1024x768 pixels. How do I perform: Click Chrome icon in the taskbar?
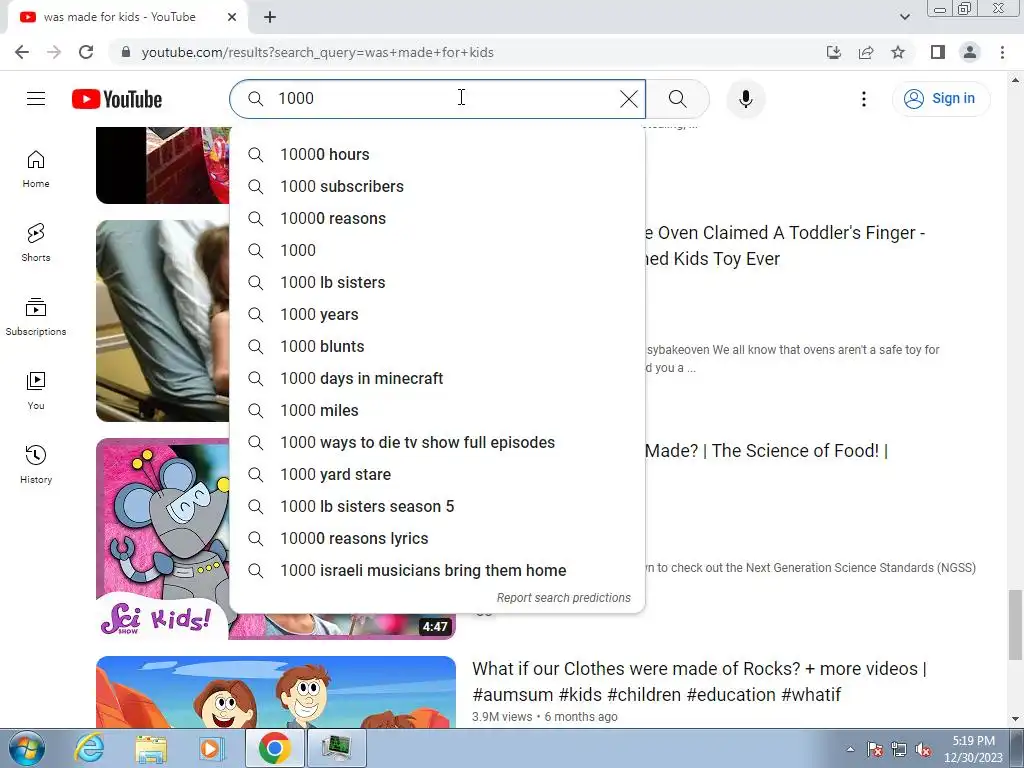click(x=274, y=748)
